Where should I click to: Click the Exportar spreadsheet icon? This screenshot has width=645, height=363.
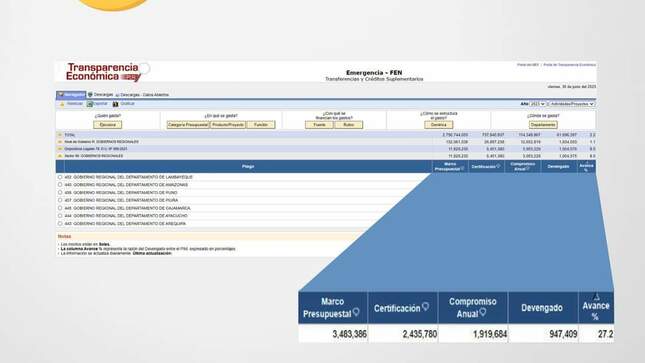[x=90, y=104]
